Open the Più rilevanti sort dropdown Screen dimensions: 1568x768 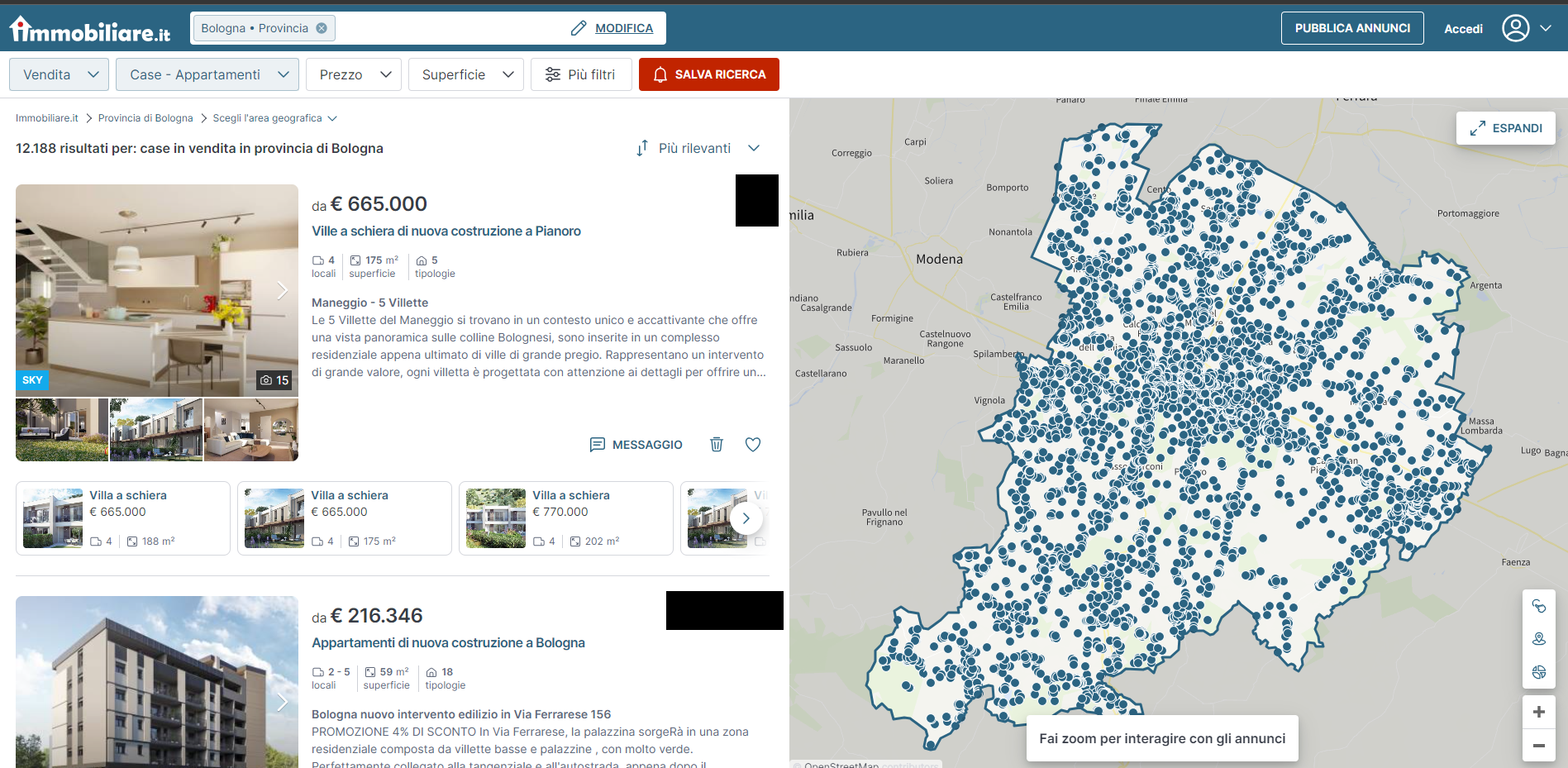[x=708, y=148]
